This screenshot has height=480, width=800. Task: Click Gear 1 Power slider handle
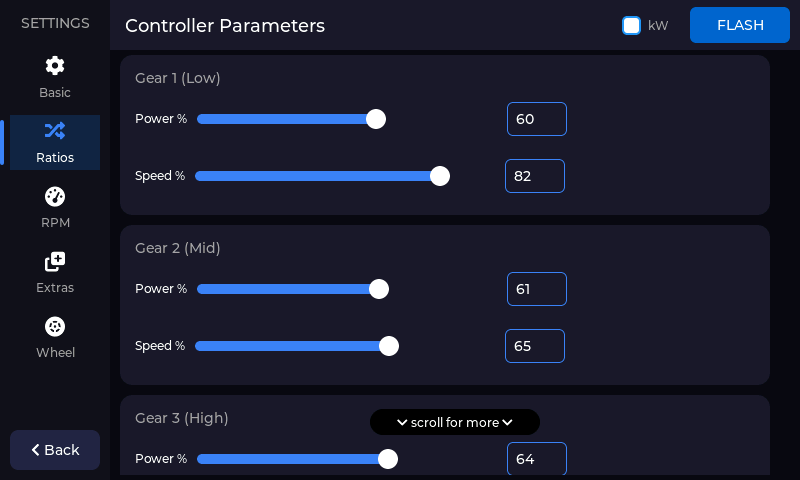click(376, 119)
